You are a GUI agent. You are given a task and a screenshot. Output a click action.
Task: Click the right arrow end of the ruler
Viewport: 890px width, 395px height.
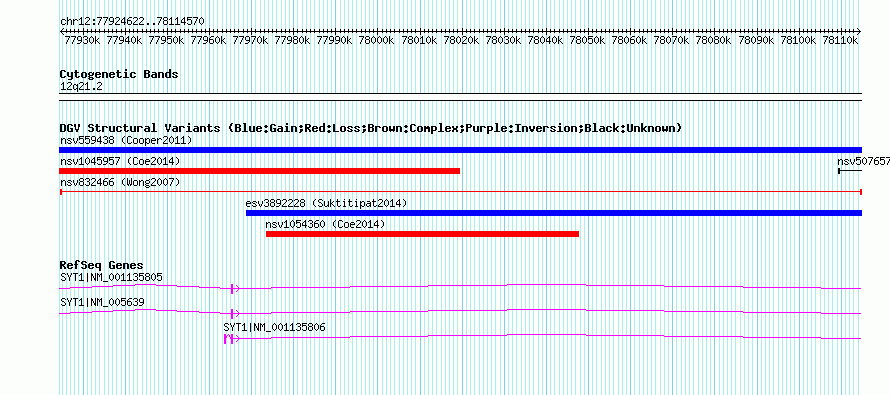[859, 31]
